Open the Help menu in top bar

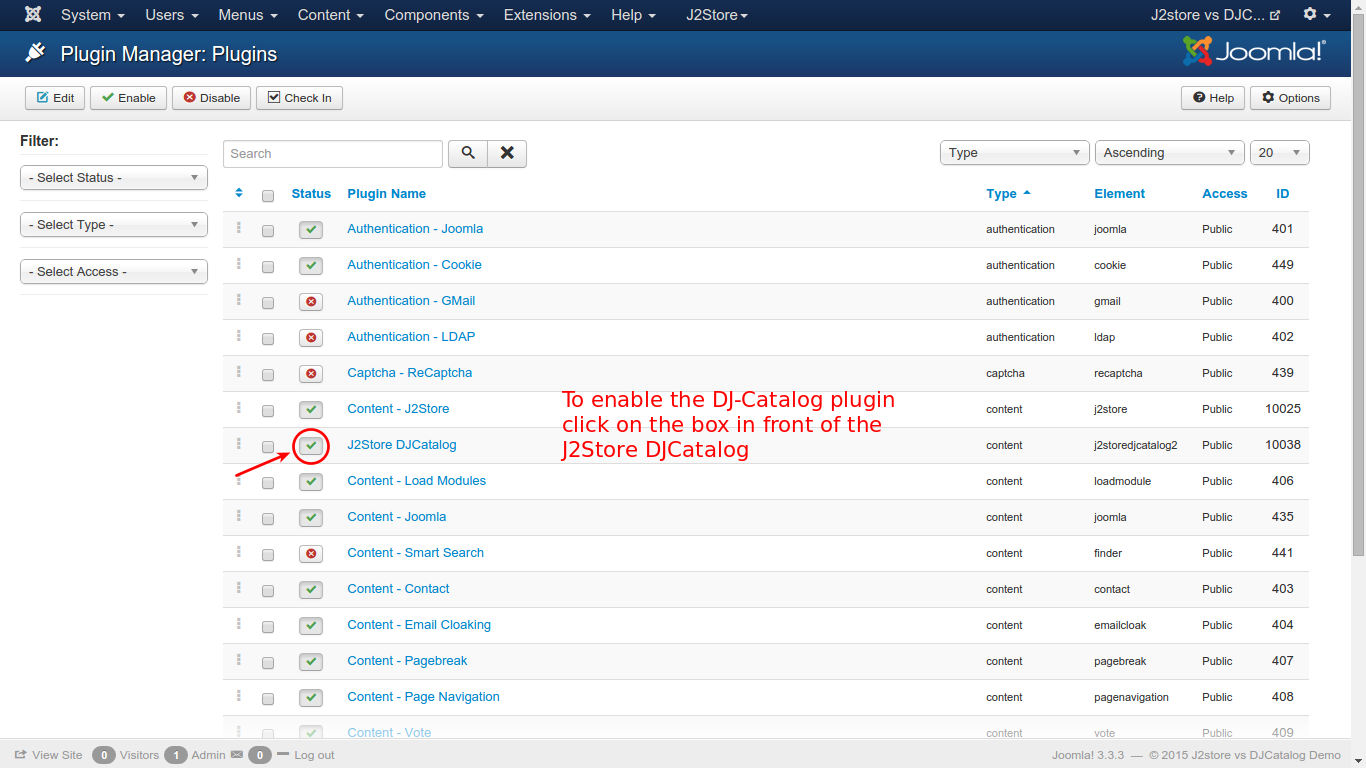click(634, 15)
